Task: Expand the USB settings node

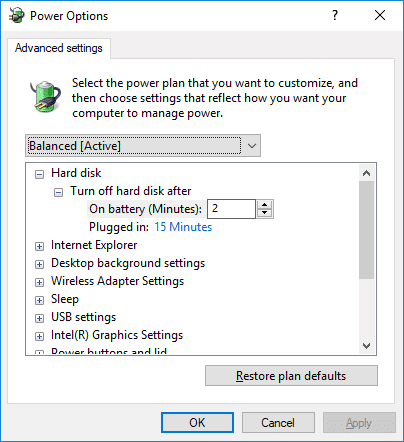Action: 39,318
